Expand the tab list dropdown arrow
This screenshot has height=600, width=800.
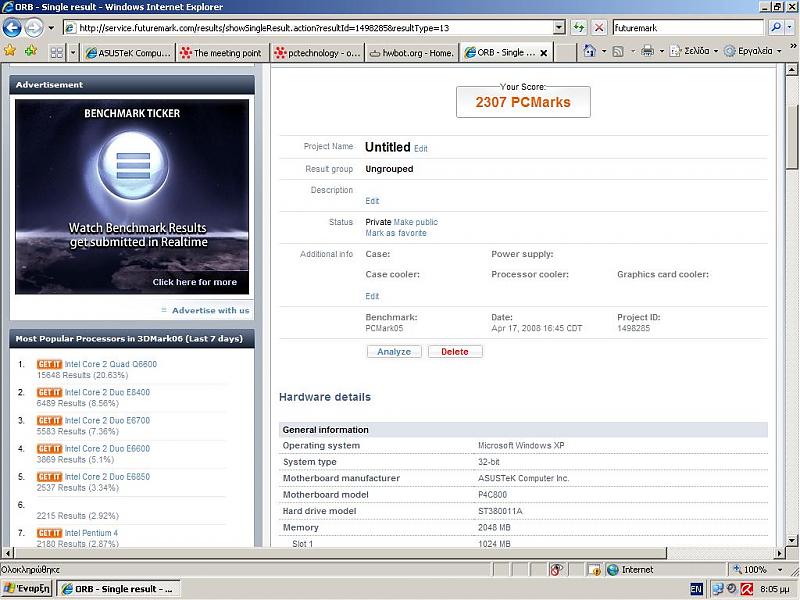[72, 53]
